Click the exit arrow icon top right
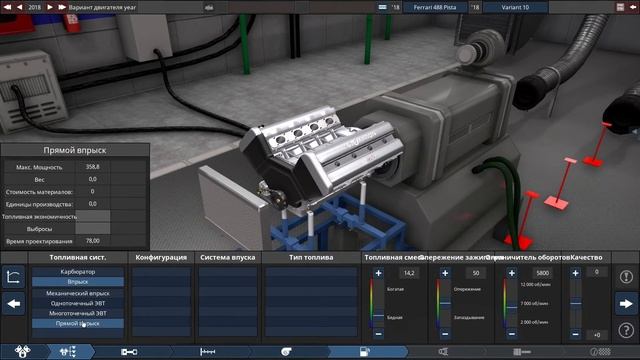The width and height of the screenshot is (640, 360). pyautogui.click(x=633, y=7)
